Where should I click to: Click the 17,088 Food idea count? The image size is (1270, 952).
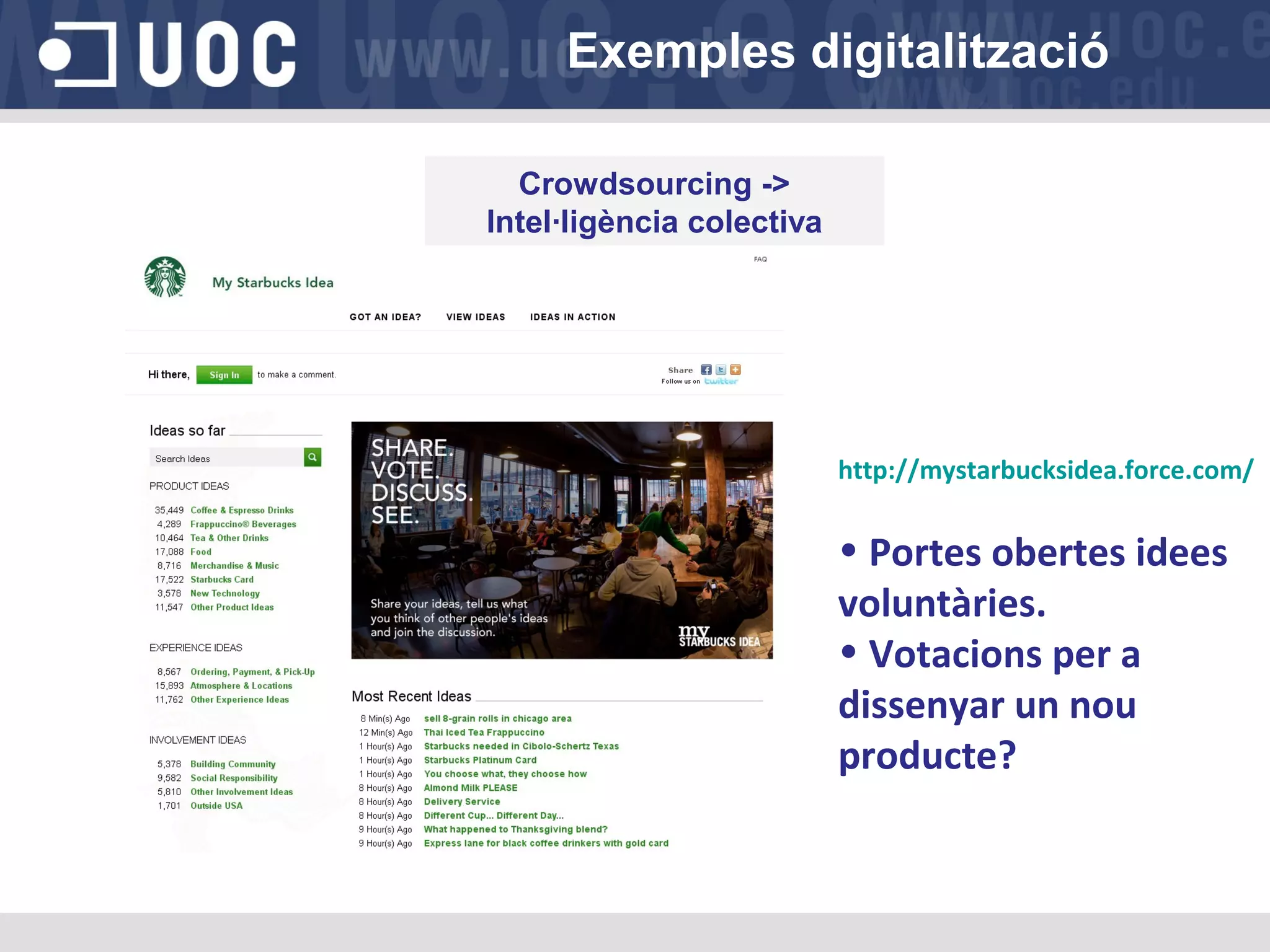169,552
